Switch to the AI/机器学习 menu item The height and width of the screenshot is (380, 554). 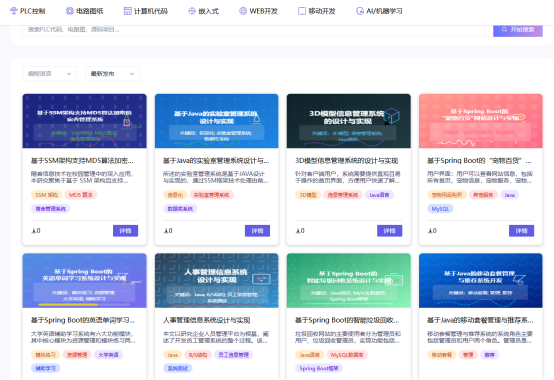379,11
